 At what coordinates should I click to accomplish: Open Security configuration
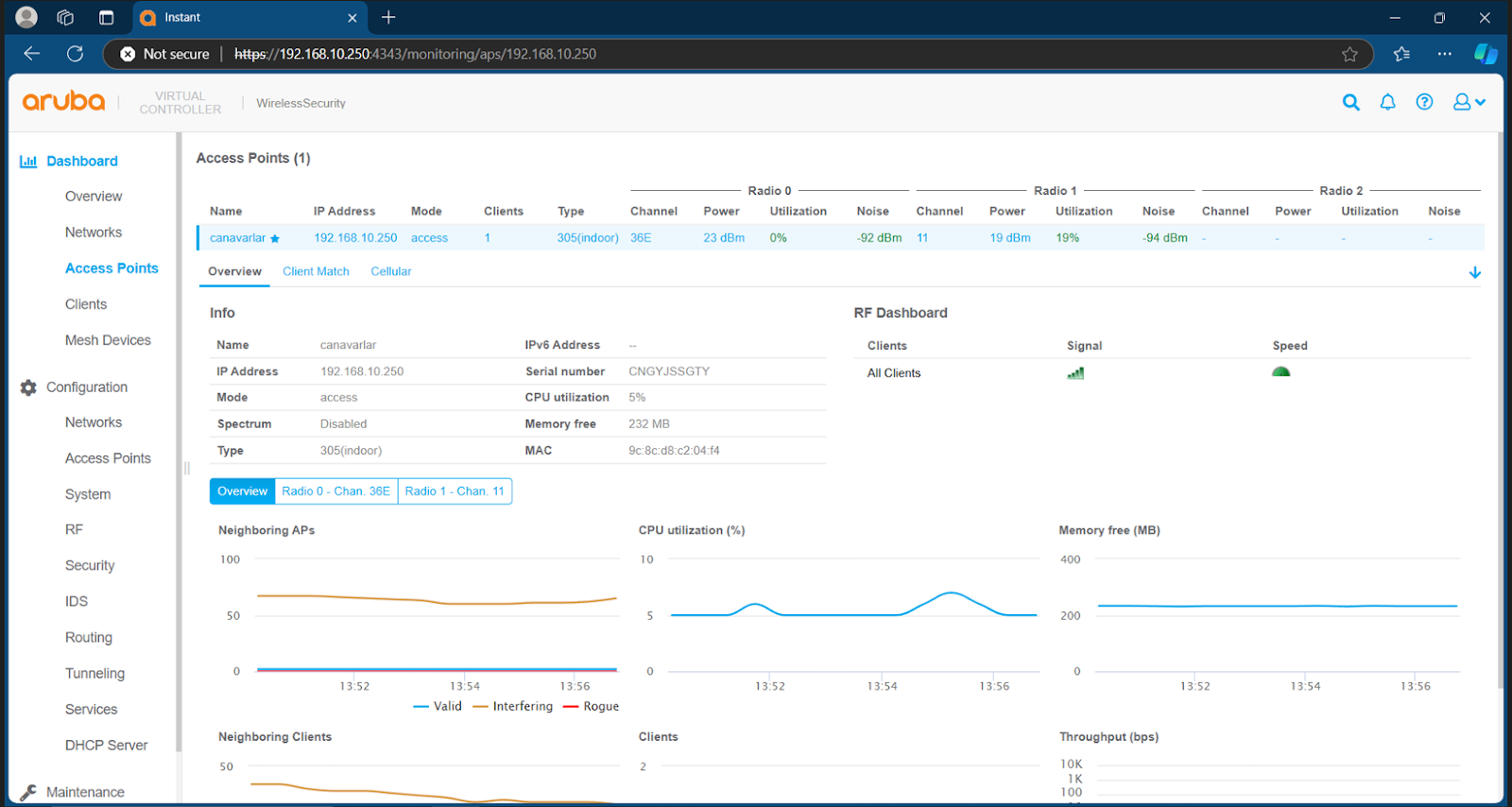click(90, 565)
